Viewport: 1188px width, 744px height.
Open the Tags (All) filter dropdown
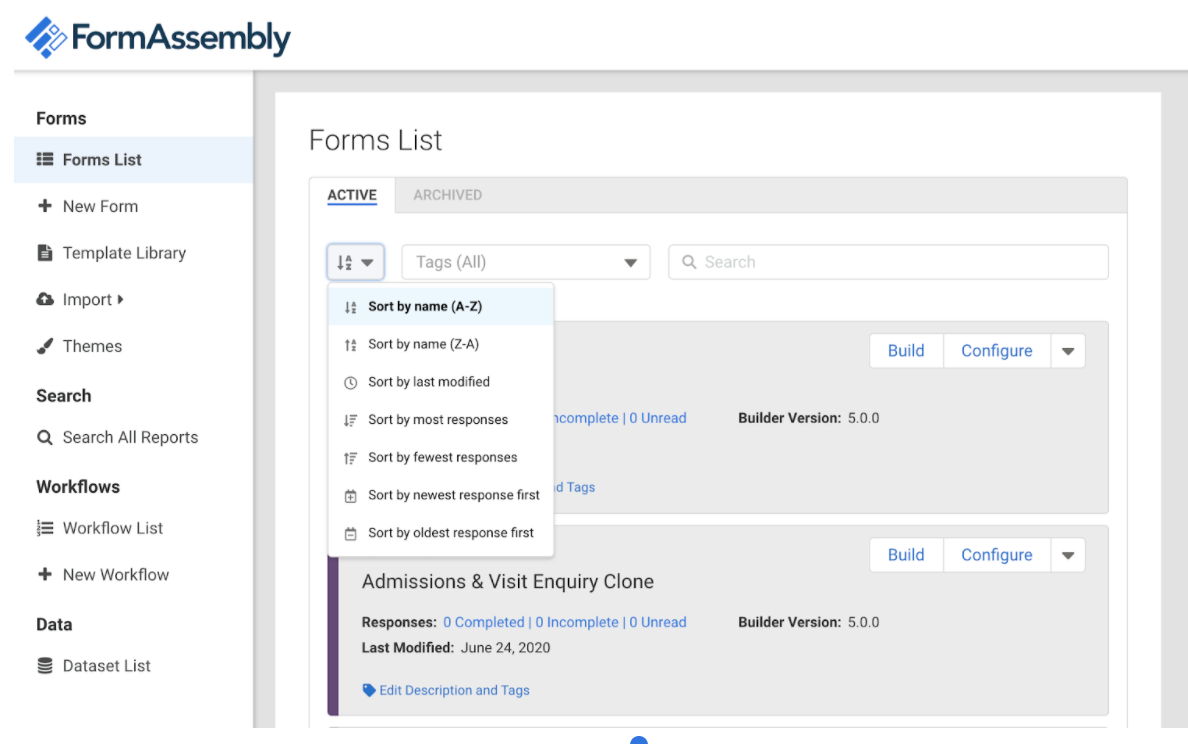point(526,262)
